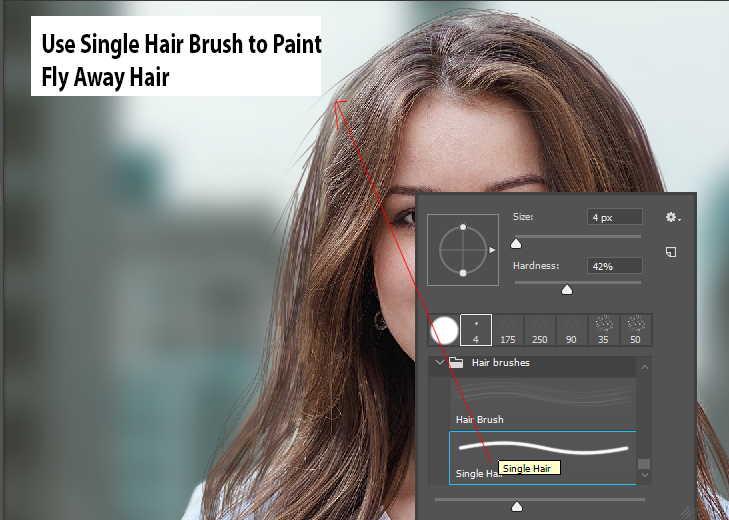Viewport: 729px width, 520px height.
Task: Click the bottom handle dot on the brush angle circle
Action: click(463, 273)
